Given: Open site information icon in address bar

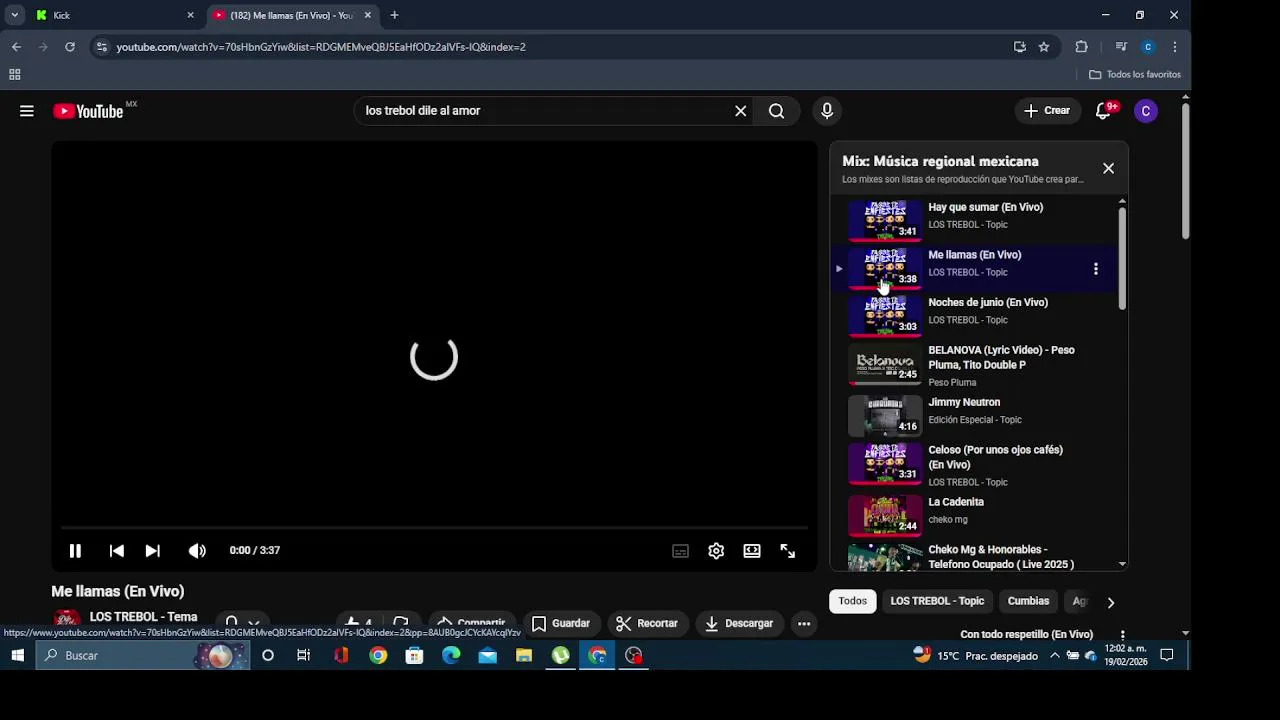Looking at the screenshot, I should coord(101,47).
